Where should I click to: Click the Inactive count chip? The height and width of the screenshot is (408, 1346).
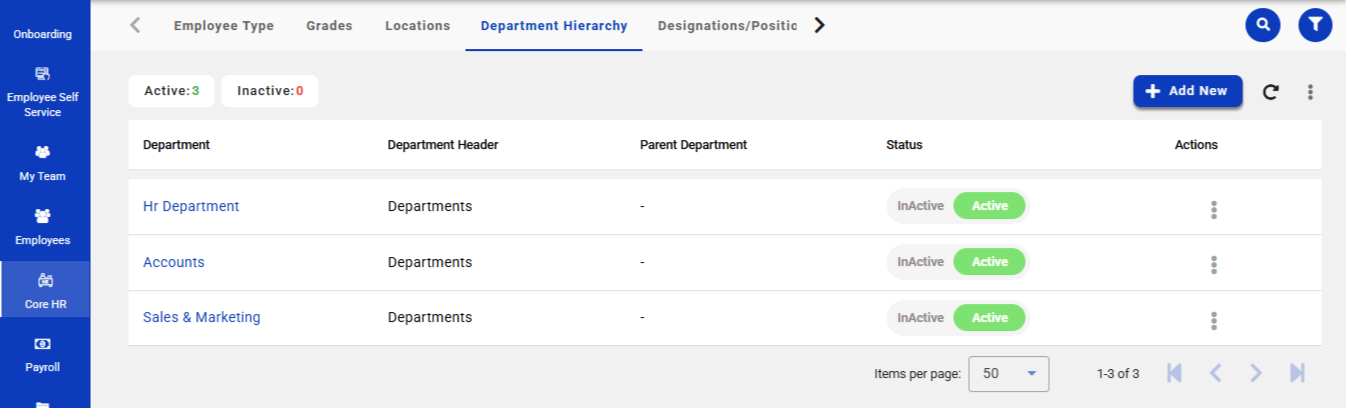pos(269,91)
